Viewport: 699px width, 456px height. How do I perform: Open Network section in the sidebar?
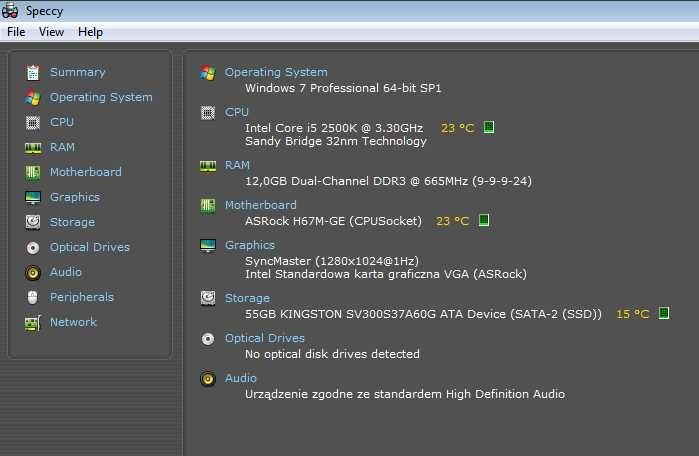pos(73,322)
